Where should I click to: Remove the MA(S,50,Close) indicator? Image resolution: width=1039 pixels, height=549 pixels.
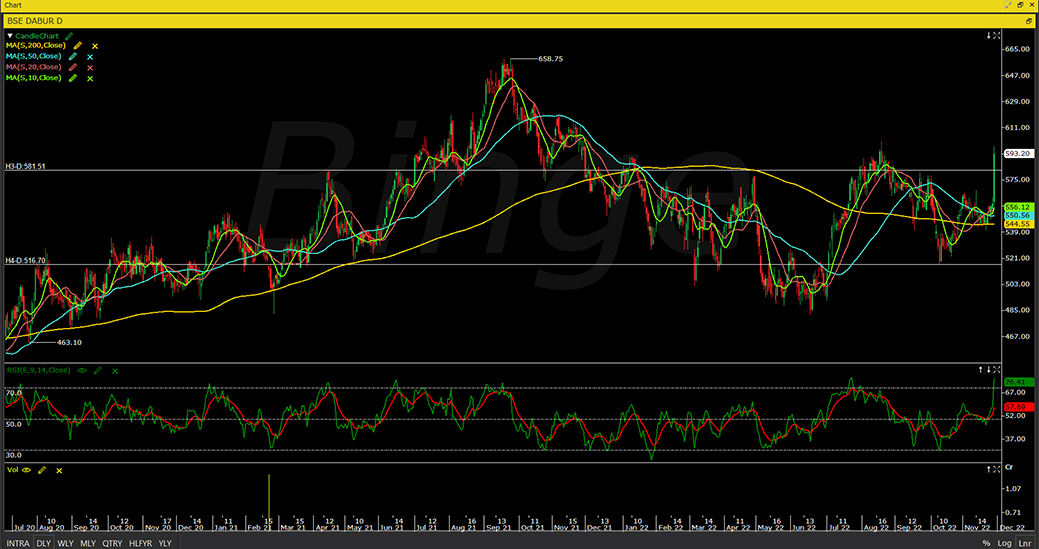tap(90, 57)
